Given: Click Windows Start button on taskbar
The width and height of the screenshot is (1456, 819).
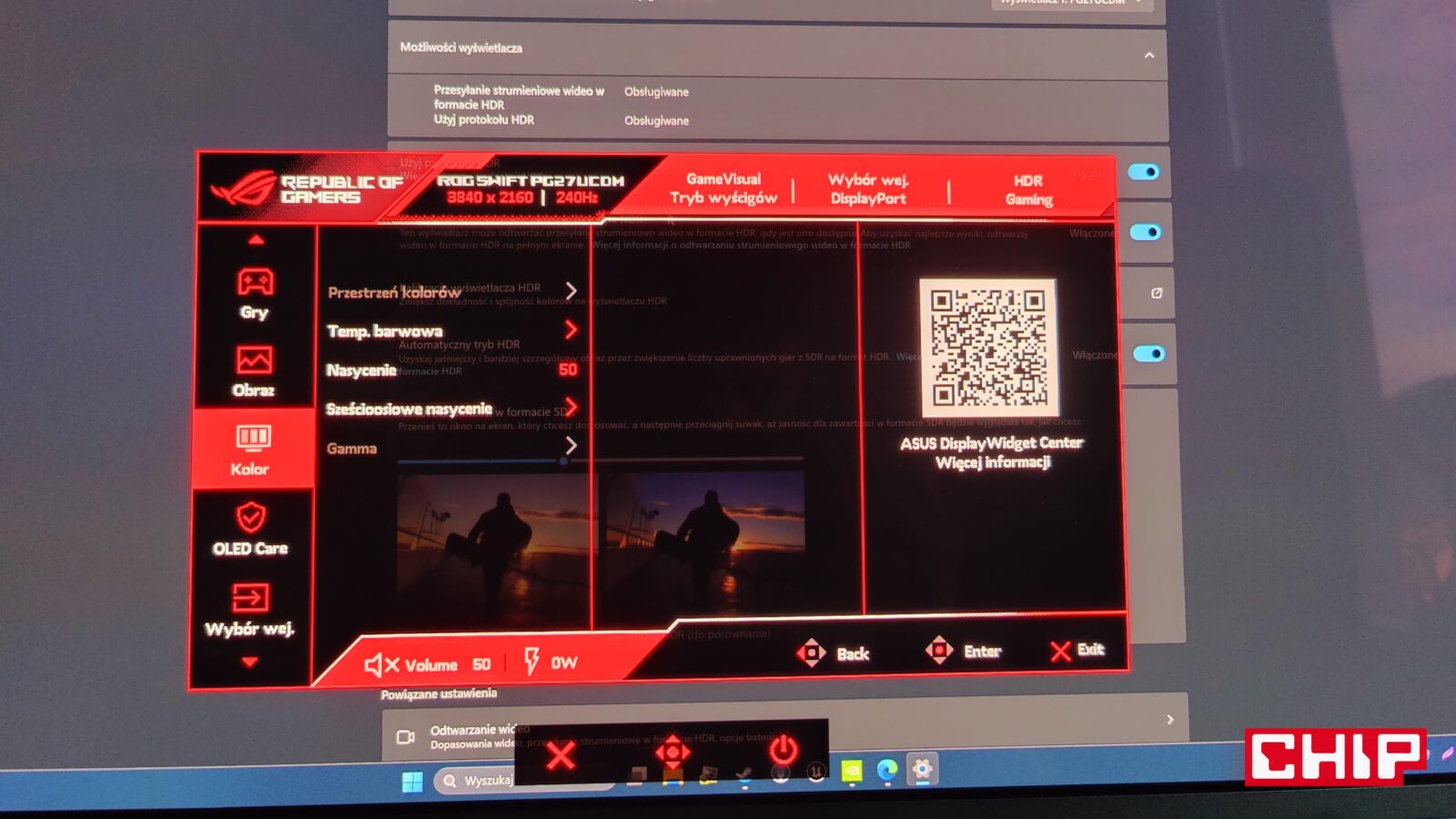Looking at the screenshot, I should coord(412,782).
